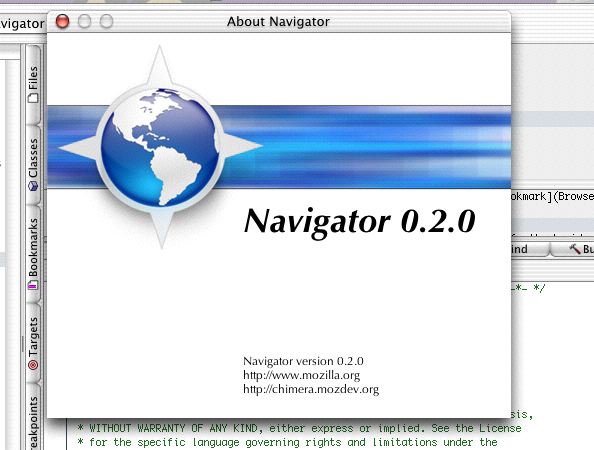The image size is (594, 450).
Task: Click "Navigator version 0.2.0" text
Action: point(303,361)
